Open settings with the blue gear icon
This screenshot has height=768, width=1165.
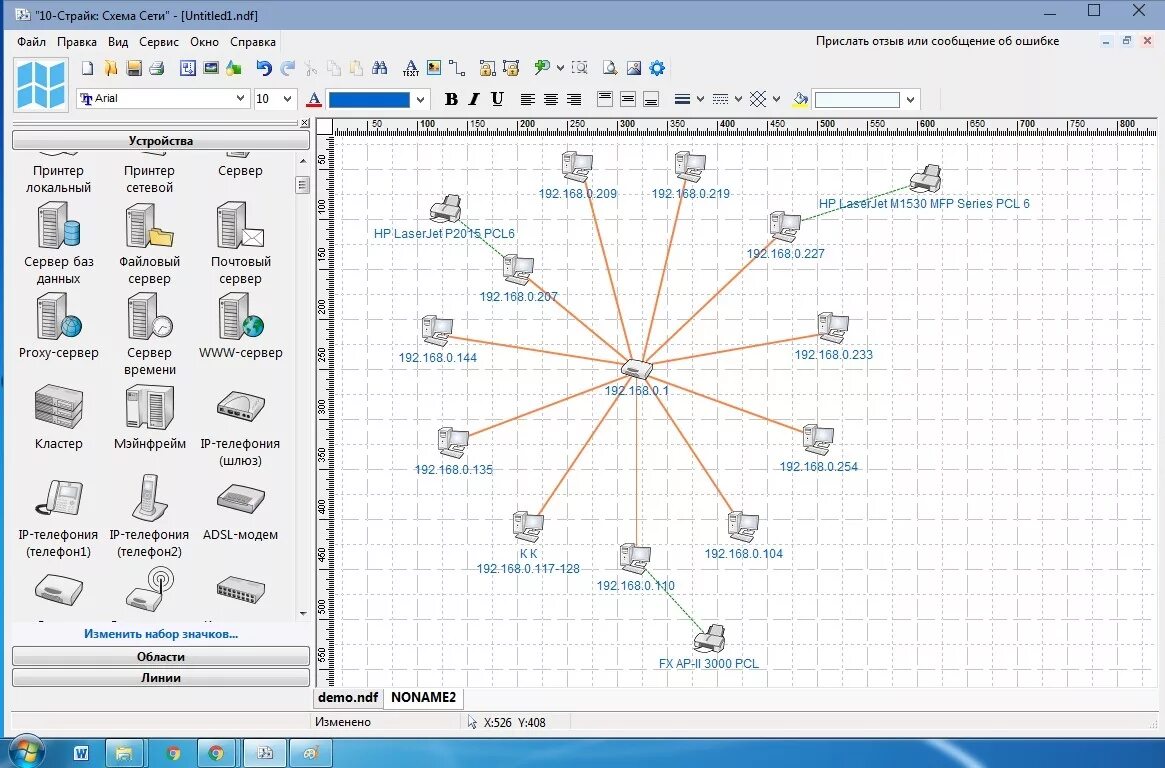(657, 68)
